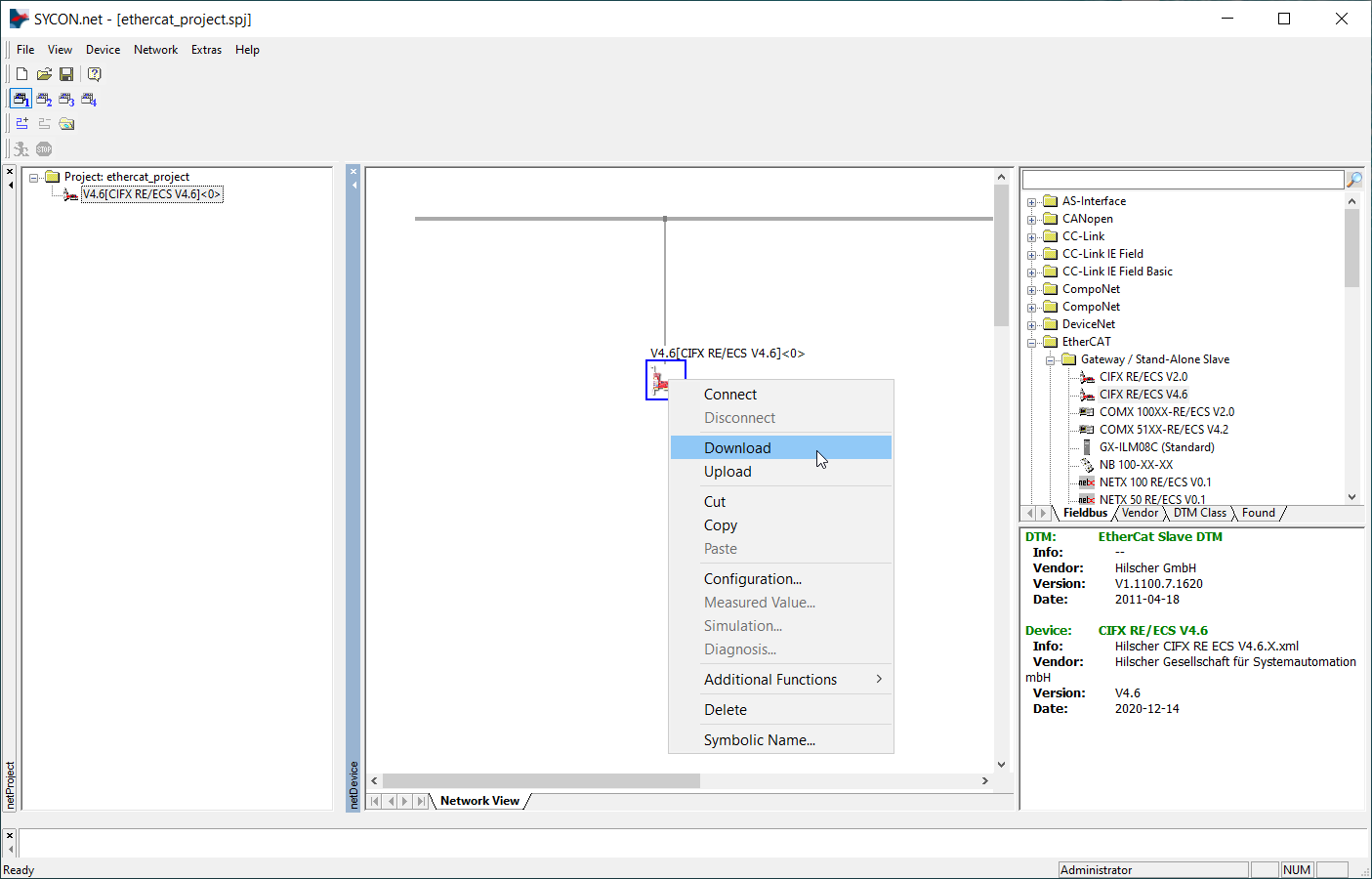
Task: Collapse the EtherCAT catalog folder
Action: [x=1031, y=343]
